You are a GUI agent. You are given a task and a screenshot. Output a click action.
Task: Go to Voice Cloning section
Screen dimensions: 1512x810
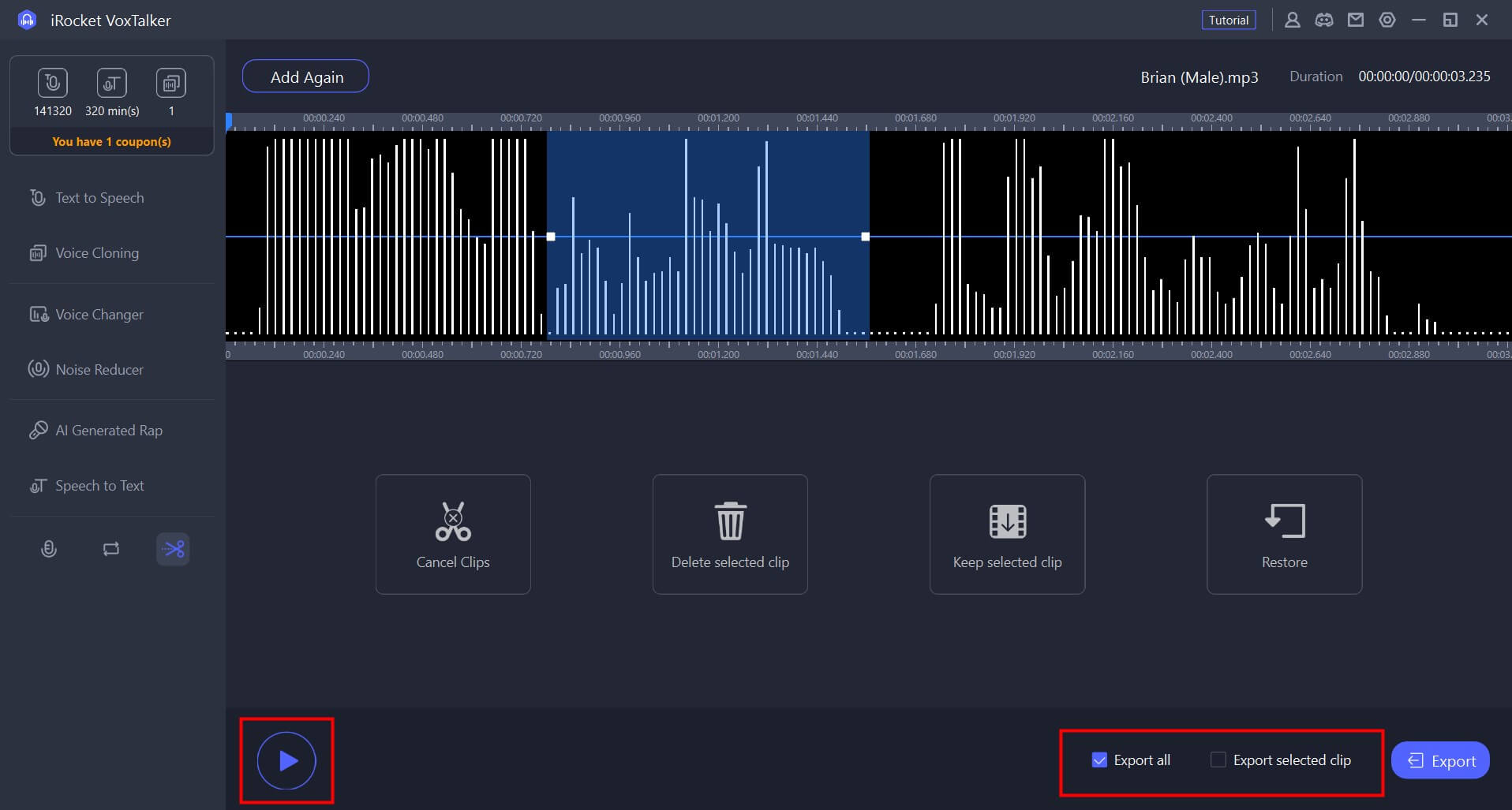point(111,253)
